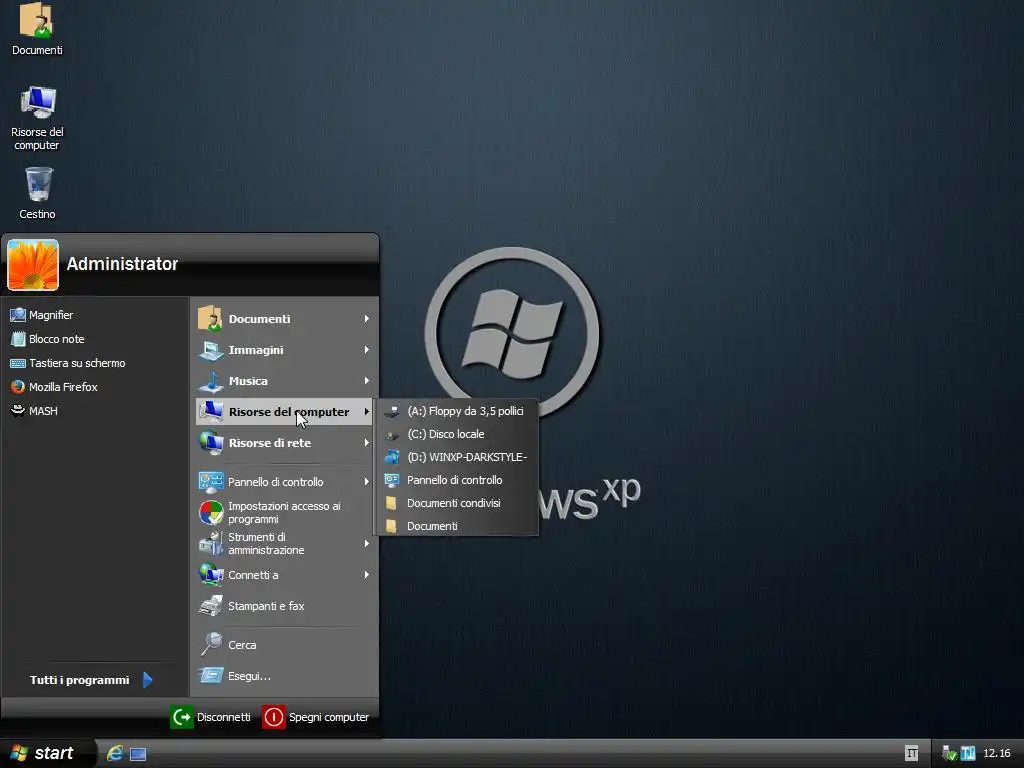Launch Internet Explorer from quick launch
Image resolution: width=1024 pixels, height=768 pixels.
point(115,754)
